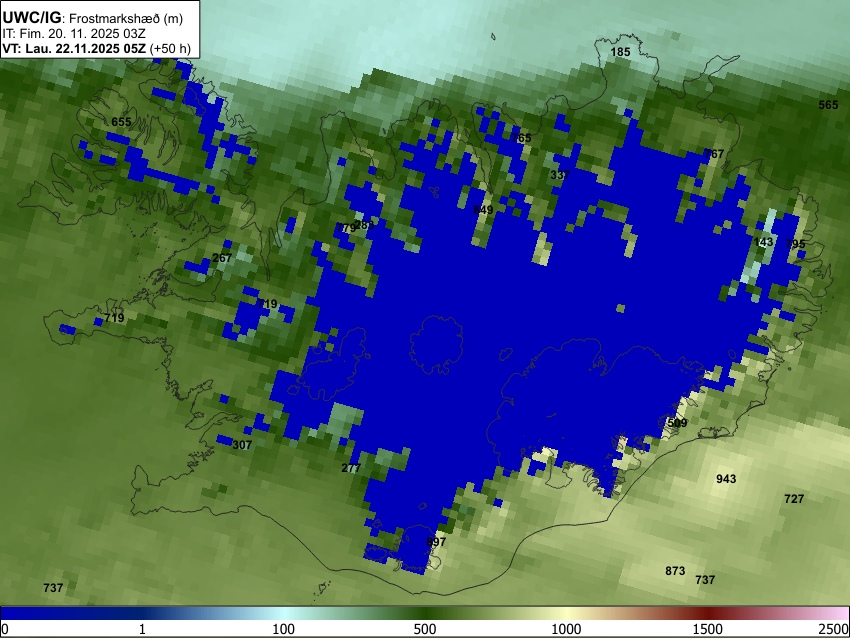This screenshot has height=638, width=850.
Task: Click the 500 tick label on the color scale
Action: coord(424,629)
